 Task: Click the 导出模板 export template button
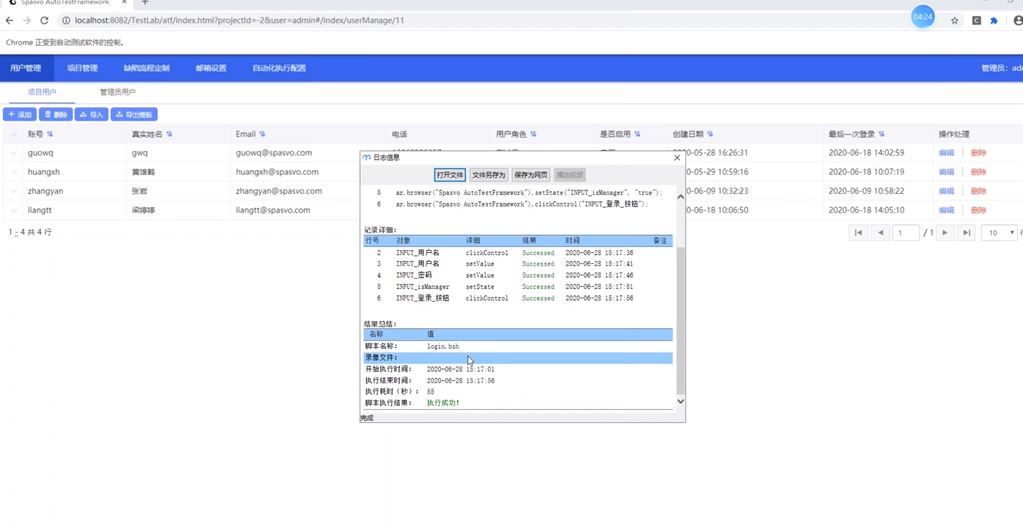point(134,114)
